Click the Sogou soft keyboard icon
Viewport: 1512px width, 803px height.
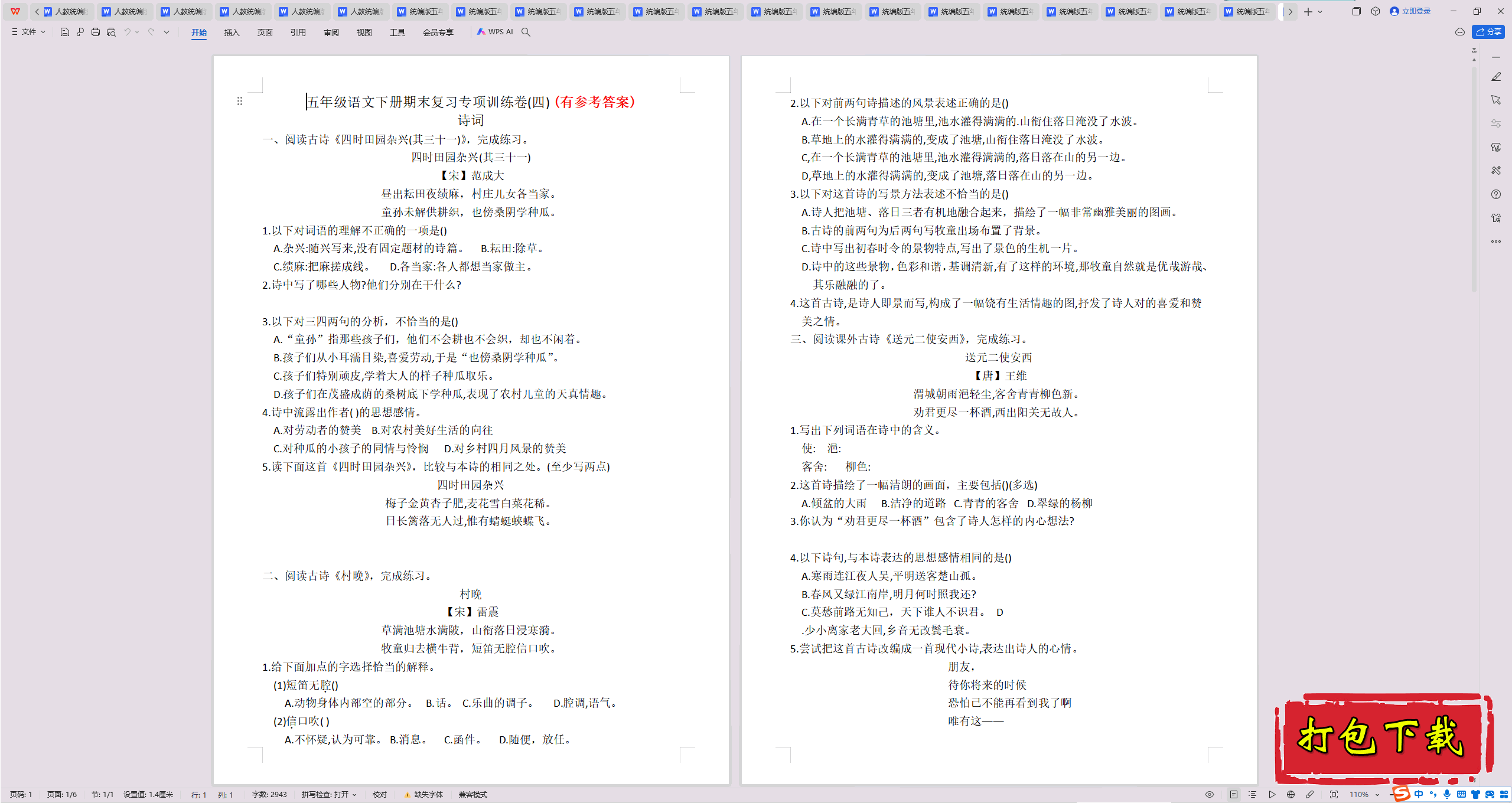coord(1461,794)
